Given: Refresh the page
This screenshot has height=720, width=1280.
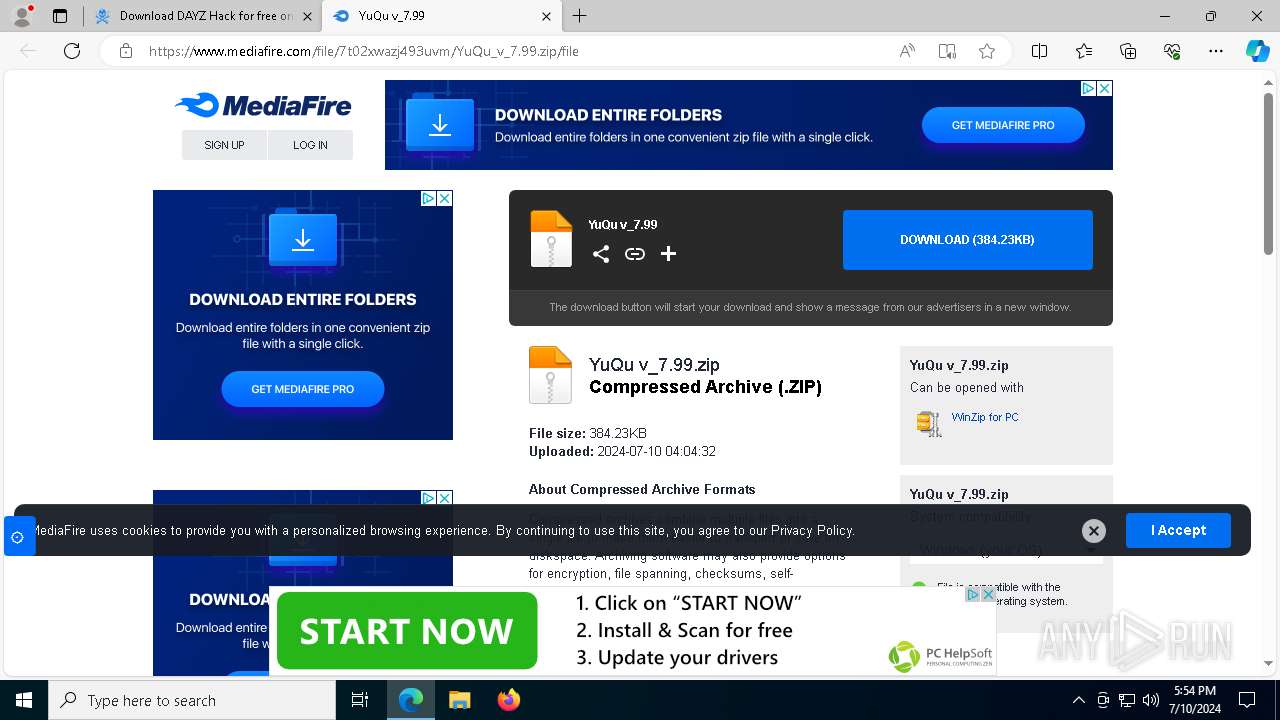Looking at the screenshot, I should click(x=72, y=51).
